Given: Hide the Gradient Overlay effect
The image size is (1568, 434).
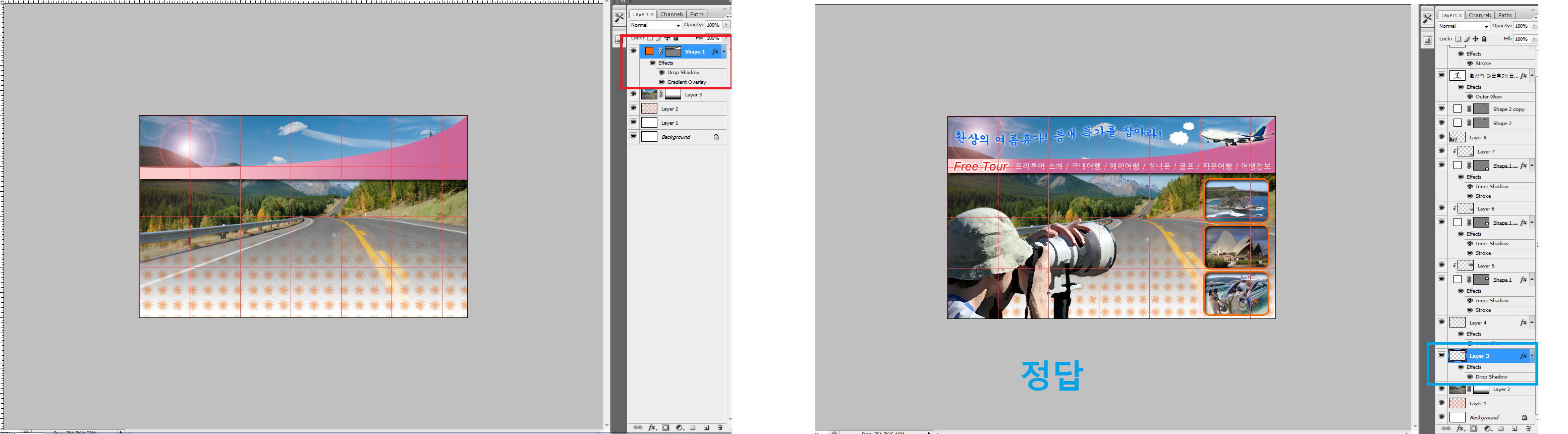Looking at the screenshot, I should coord(661,82).
